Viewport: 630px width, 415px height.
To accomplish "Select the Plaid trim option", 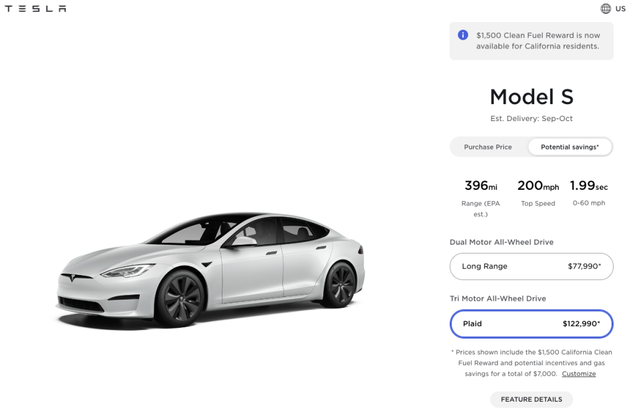I will pyautogui.click(x=531, y=324).
